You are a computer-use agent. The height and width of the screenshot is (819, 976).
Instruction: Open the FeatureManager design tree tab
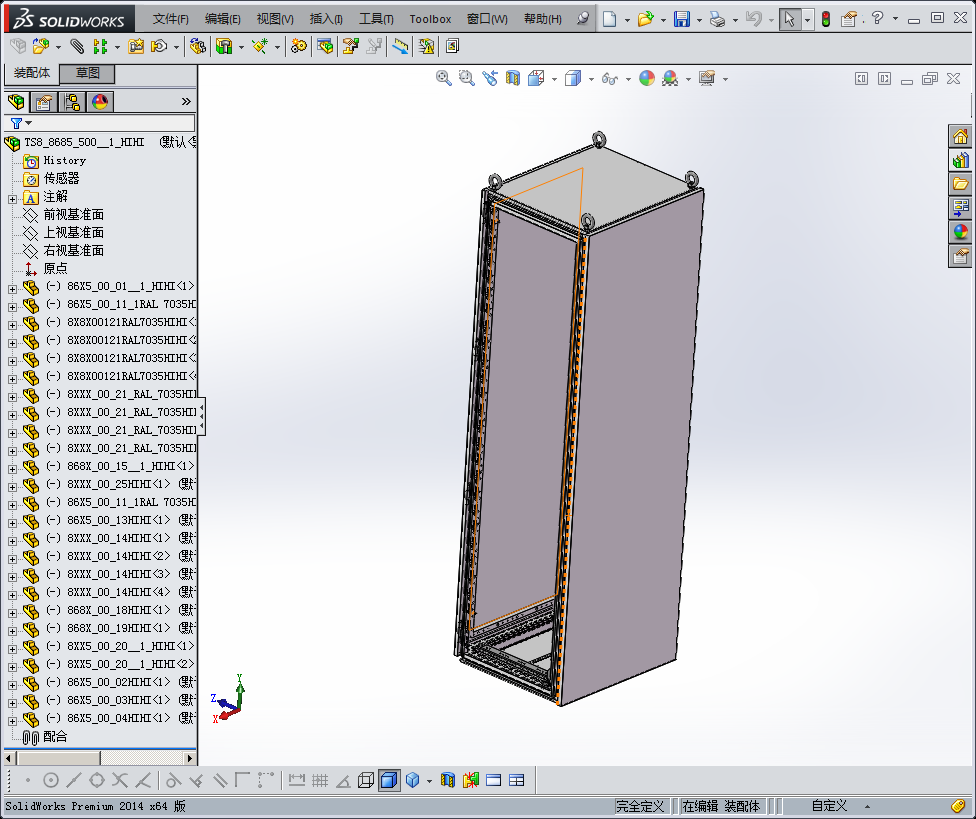tap(16, 102)
